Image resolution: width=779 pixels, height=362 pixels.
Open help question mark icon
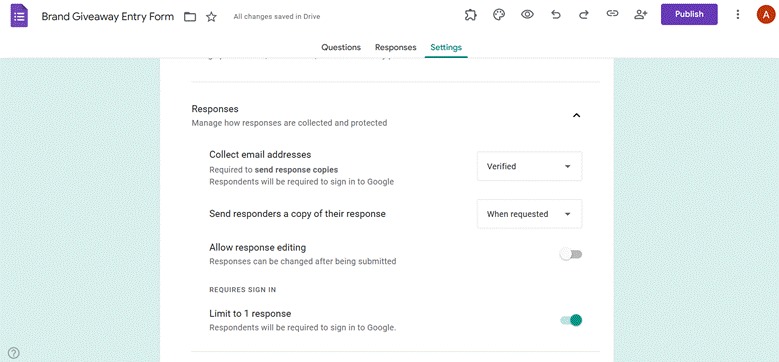14,353
